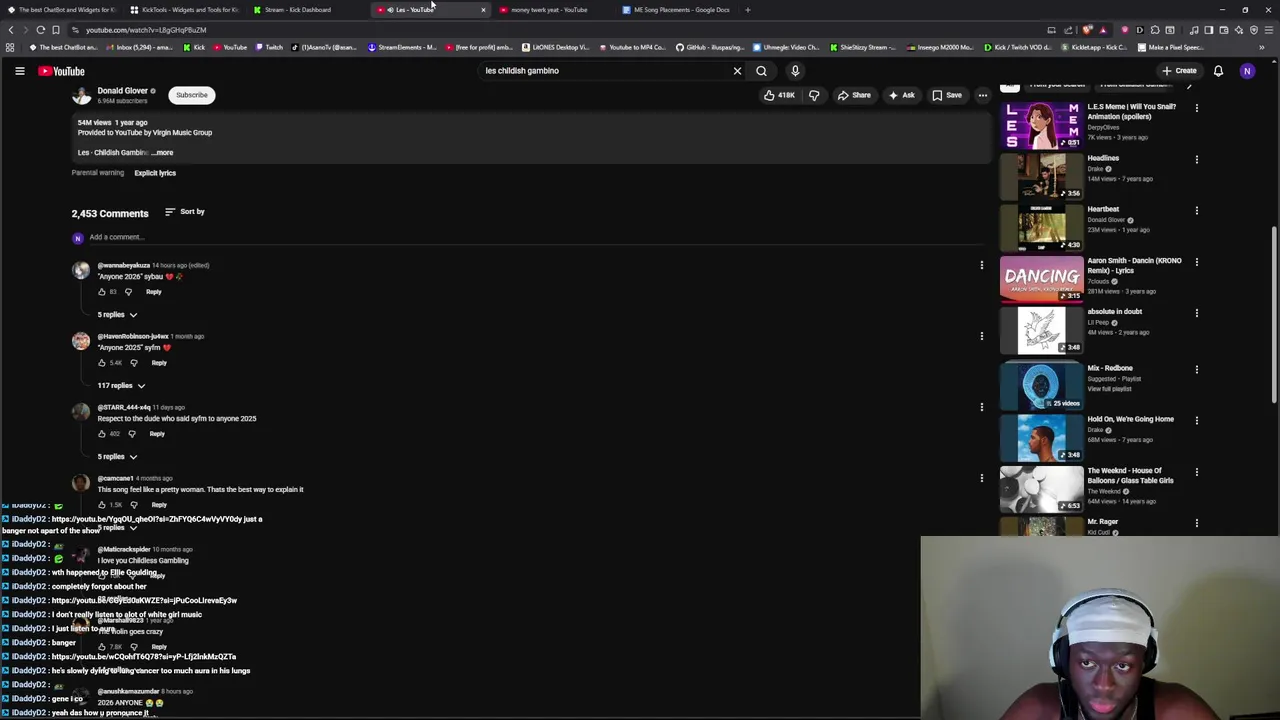
Task: Open Dancin KRONO Remix video thumbnail
Action: pos(1041,278)
